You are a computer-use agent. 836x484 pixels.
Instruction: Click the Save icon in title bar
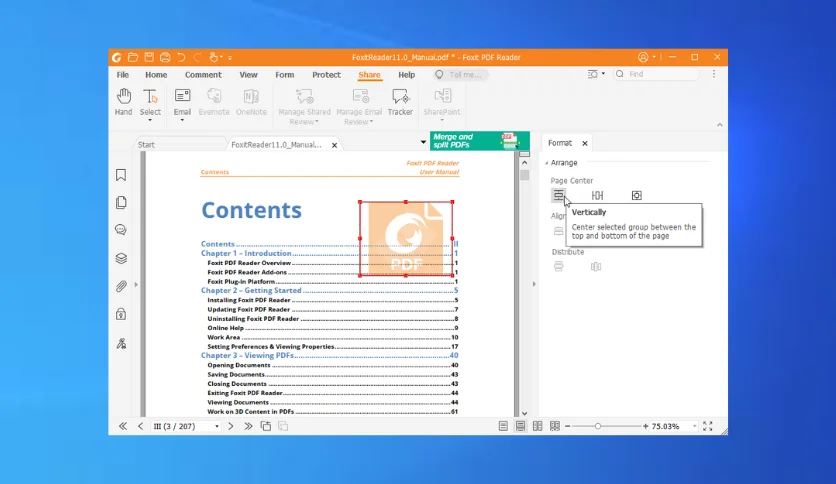coord(149,57)
